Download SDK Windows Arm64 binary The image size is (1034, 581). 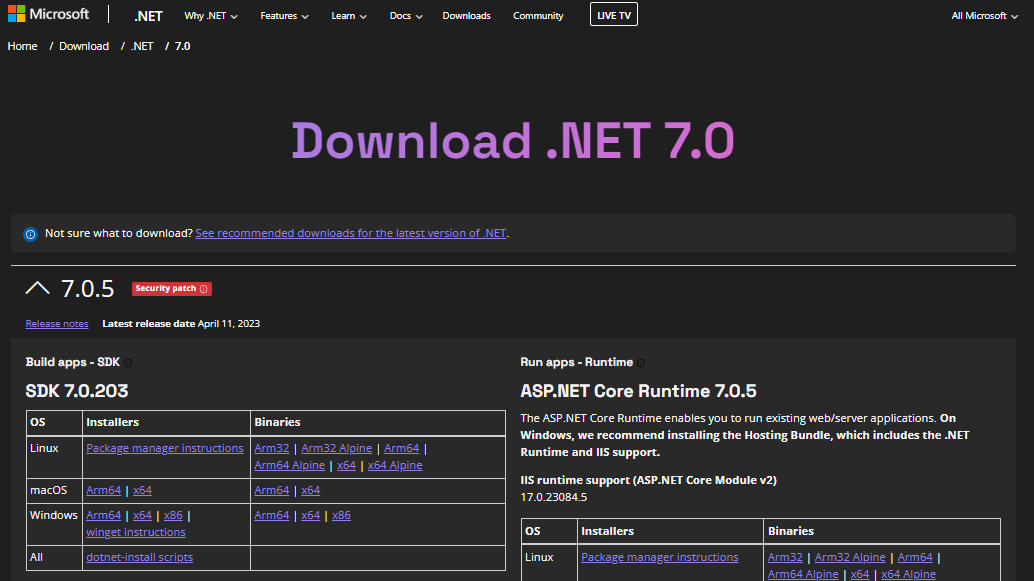[272, 516]
